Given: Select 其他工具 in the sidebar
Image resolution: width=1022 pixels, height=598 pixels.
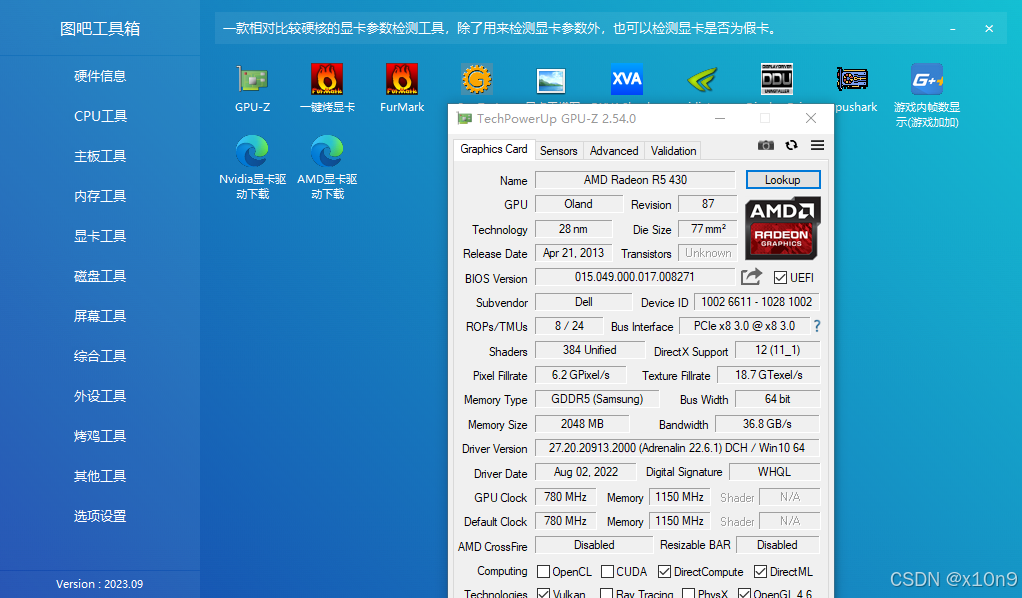Looking at the screenshot, I should click(100, 476).
